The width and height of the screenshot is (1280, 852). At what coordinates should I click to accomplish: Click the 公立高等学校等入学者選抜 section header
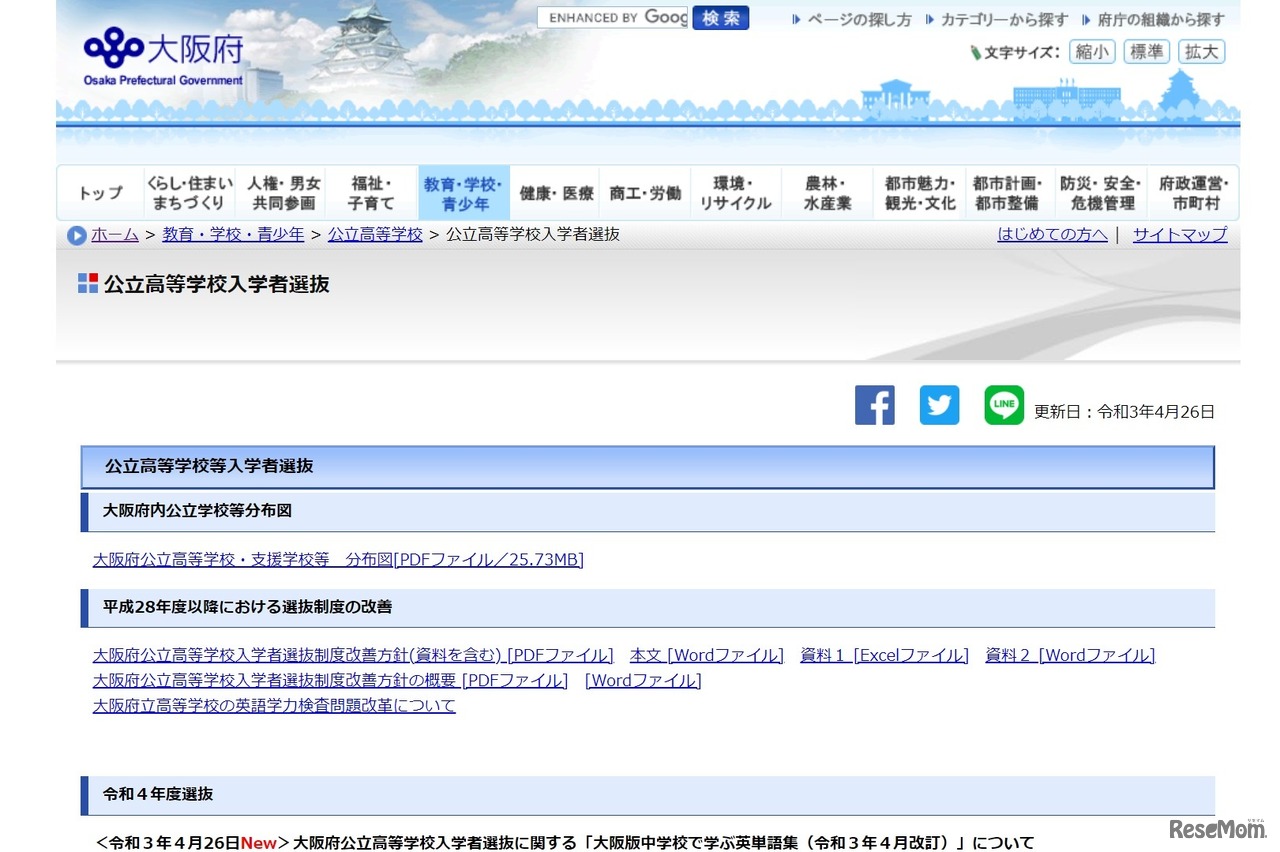(648, 467)
